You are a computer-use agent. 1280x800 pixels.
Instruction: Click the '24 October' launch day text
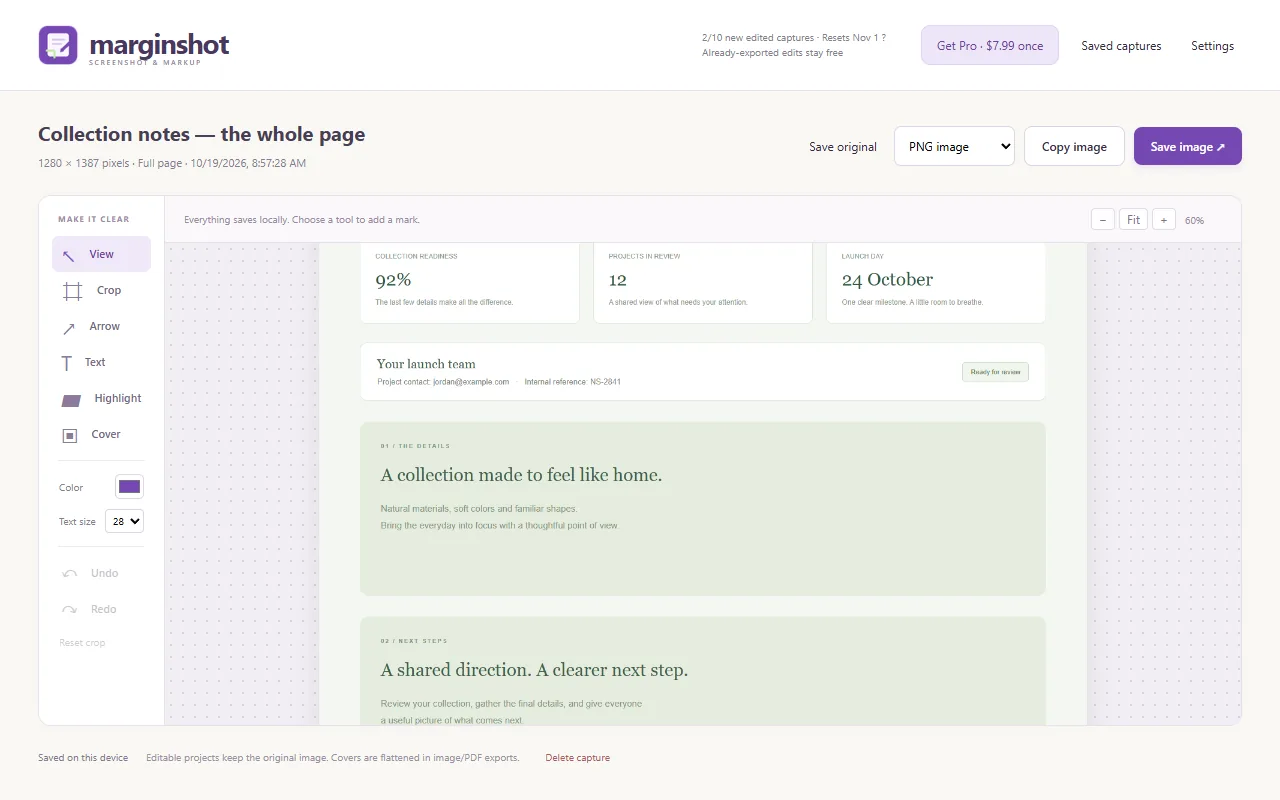[x=887, y=280]
